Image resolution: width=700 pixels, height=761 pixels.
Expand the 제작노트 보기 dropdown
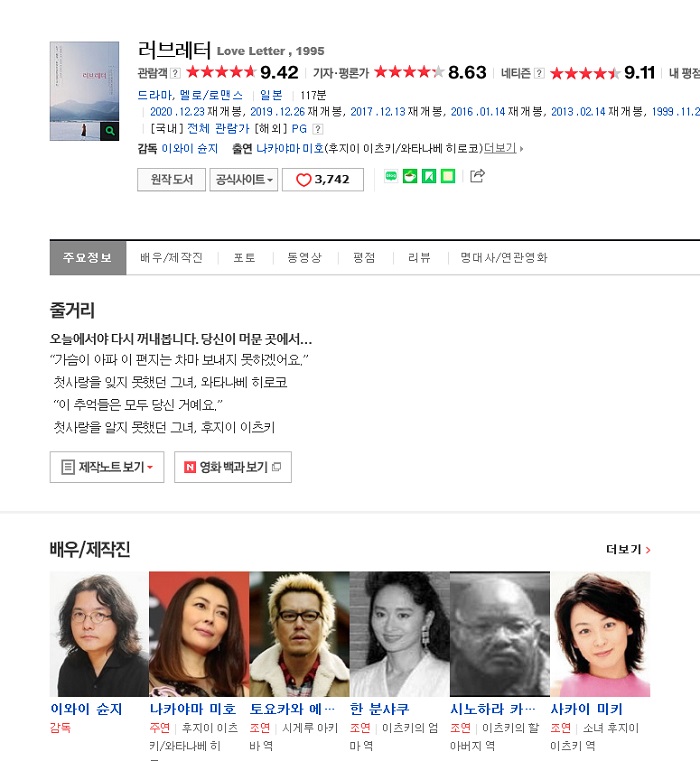[x=107, y=467]
